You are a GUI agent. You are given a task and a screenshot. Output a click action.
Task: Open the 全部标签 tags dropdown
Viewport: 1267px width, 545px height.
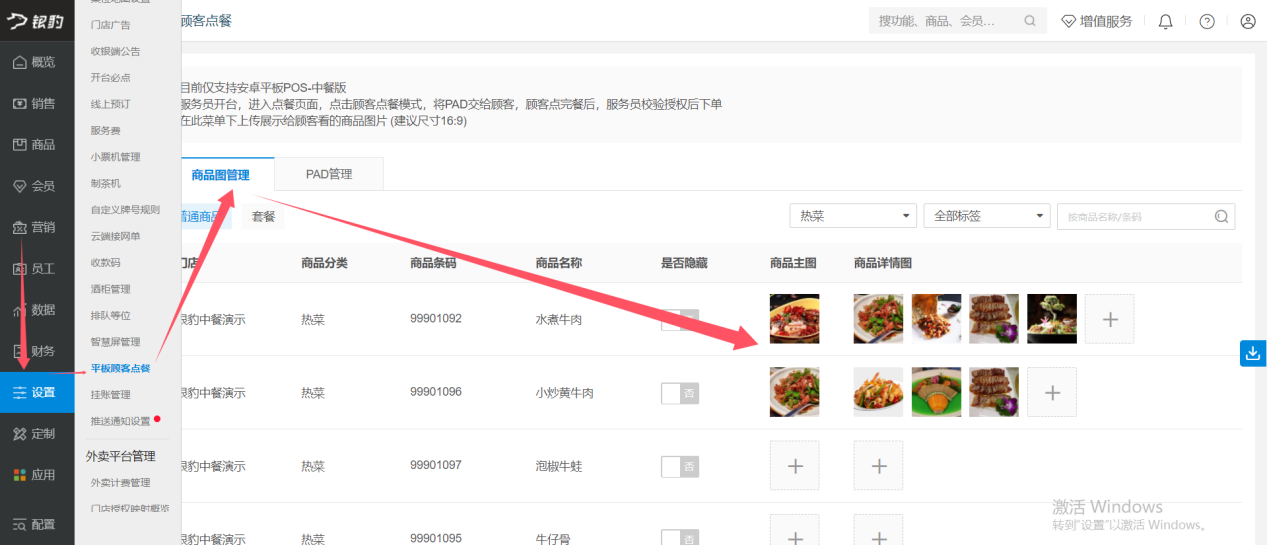point(986,216)
